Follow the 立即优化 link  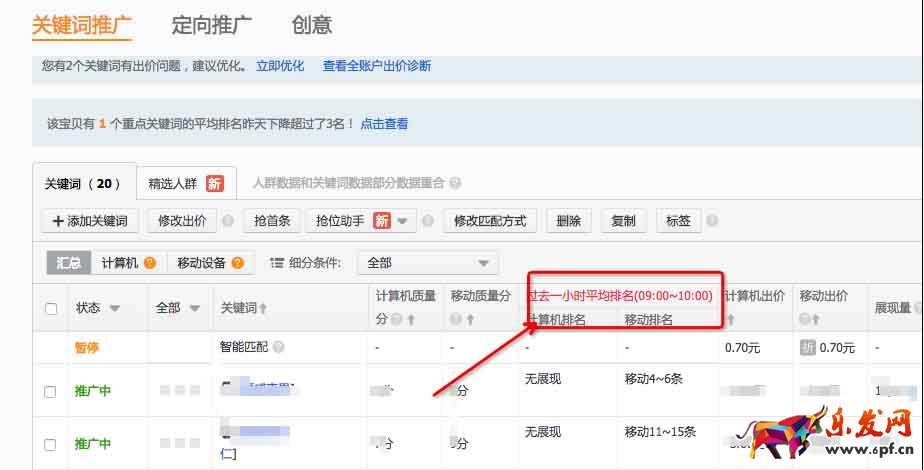[280, 66]
